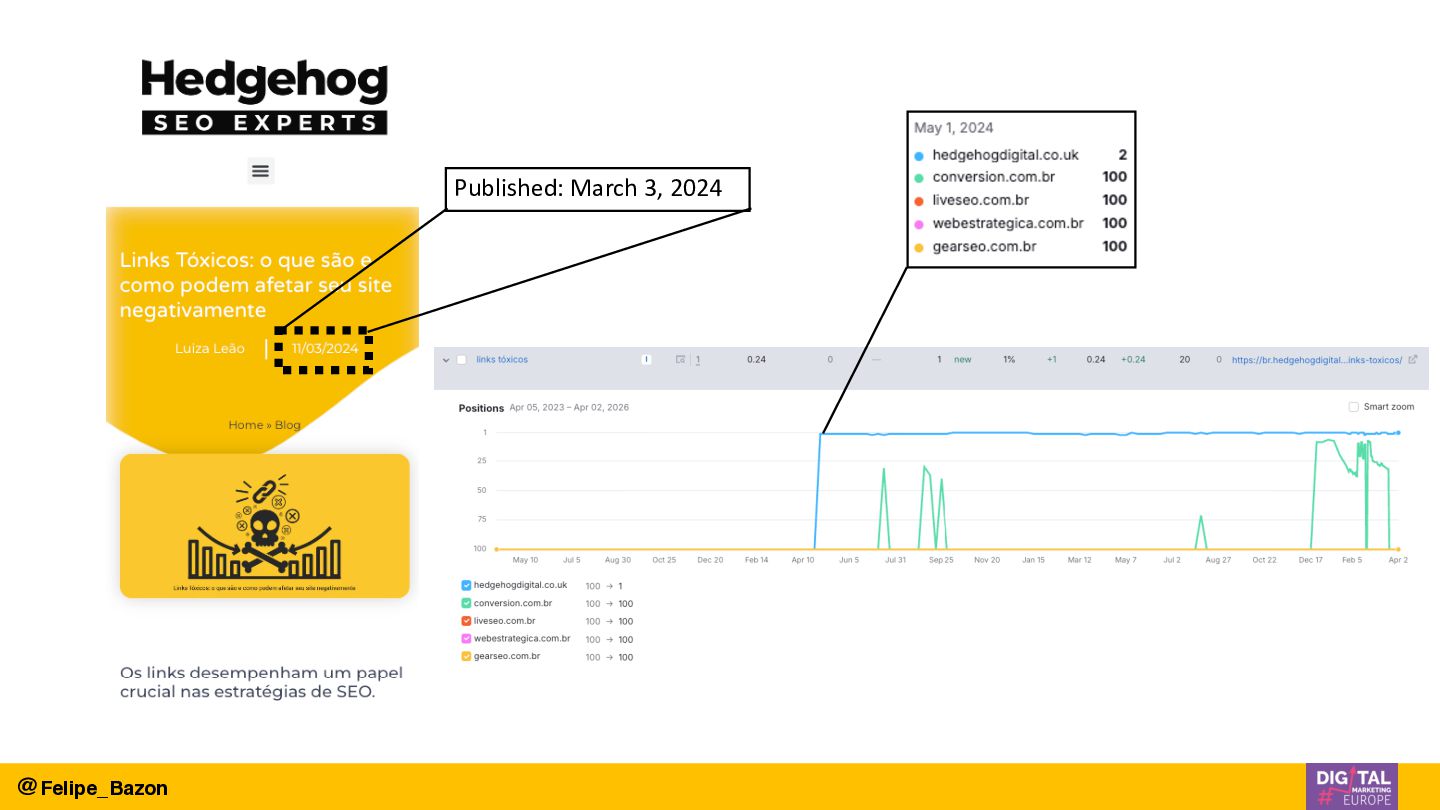Viewport: 1440px width, 810px height.
Task: Expand the links tóxicos row chevron
Action: [446, 360]
